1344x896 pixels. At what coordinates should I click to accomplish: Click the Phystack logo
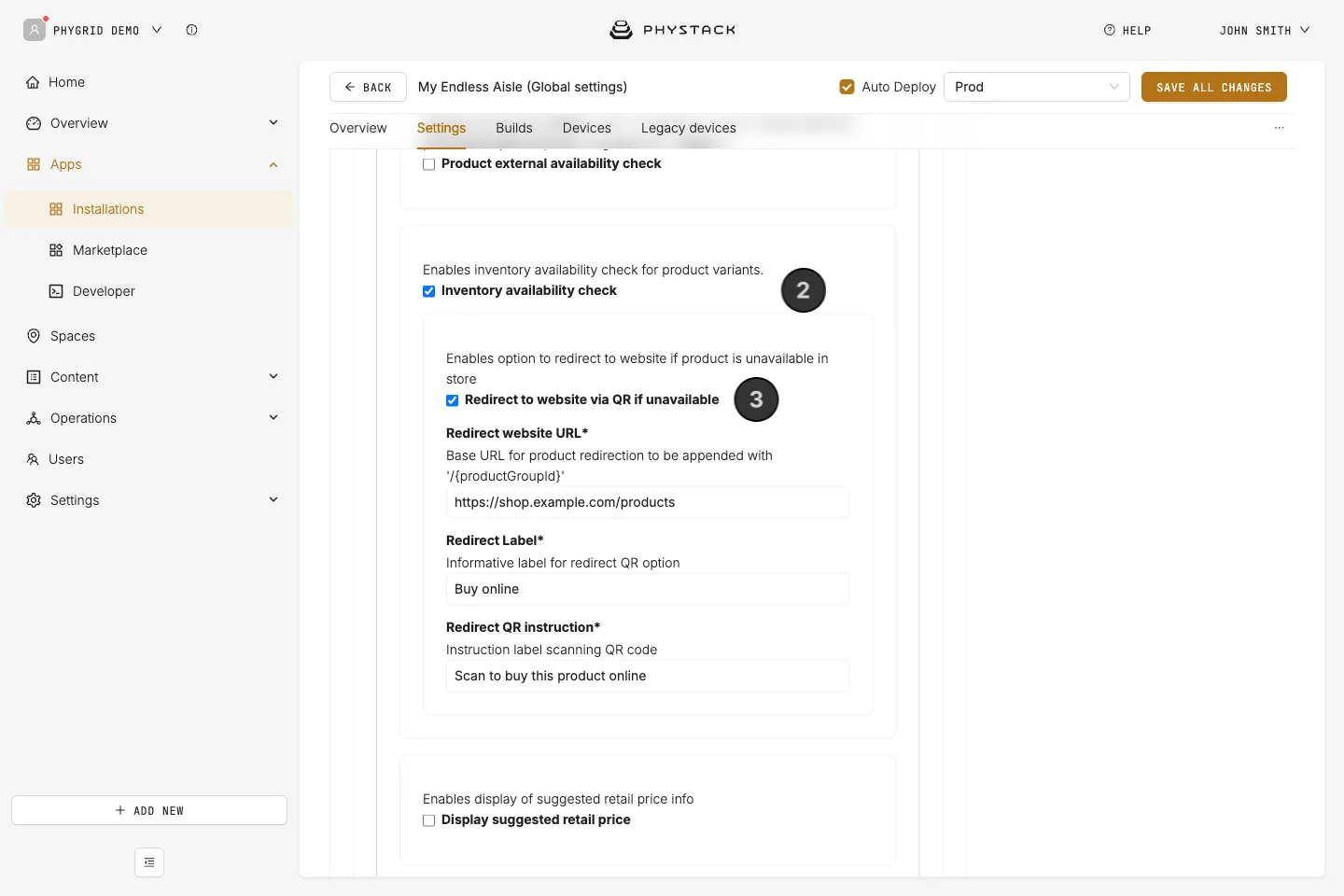click(x=672, y=30)
